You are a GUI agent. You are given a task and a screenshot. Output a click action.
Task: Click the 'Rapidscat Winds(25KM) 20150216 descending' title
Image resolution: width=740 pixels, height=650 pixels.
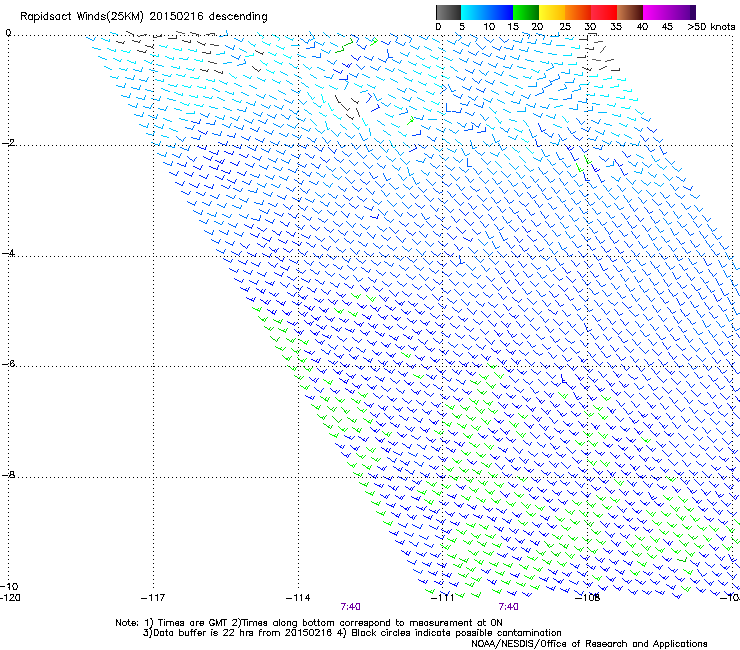click(143, 17)
